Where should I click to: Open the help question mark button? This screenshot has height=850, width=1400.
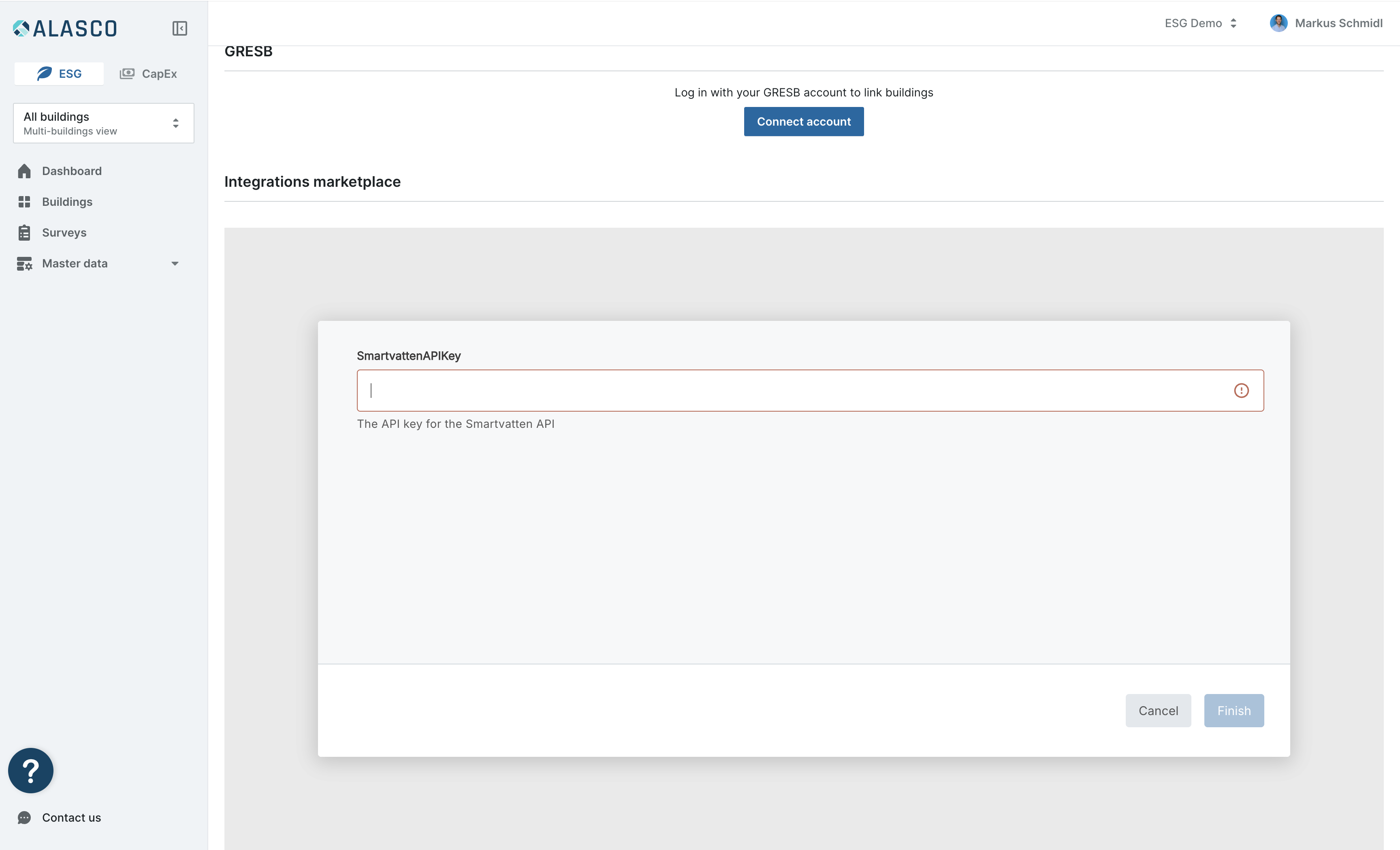point(31,771)
